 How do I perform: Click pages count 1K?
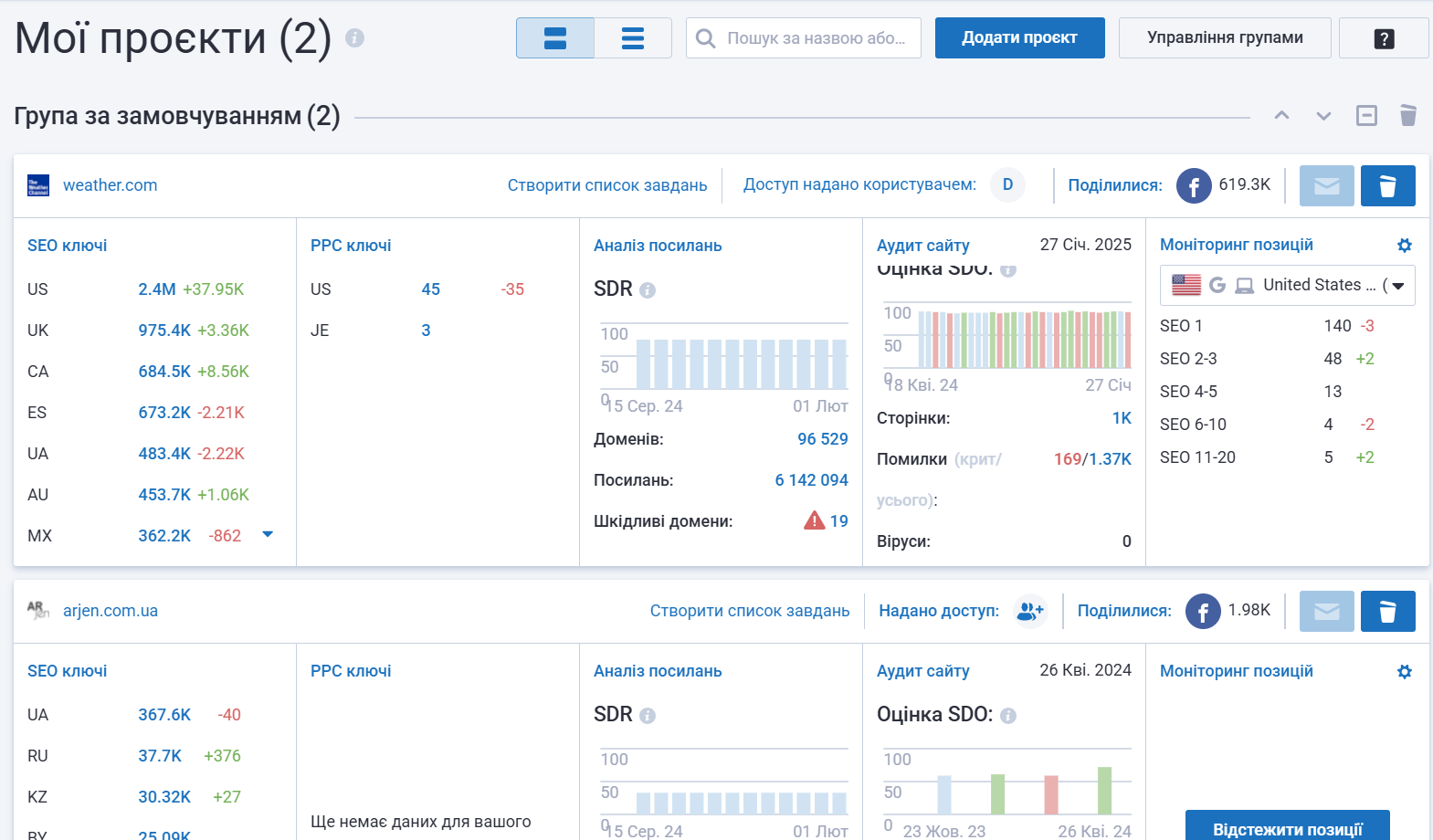pos(1122,418)
